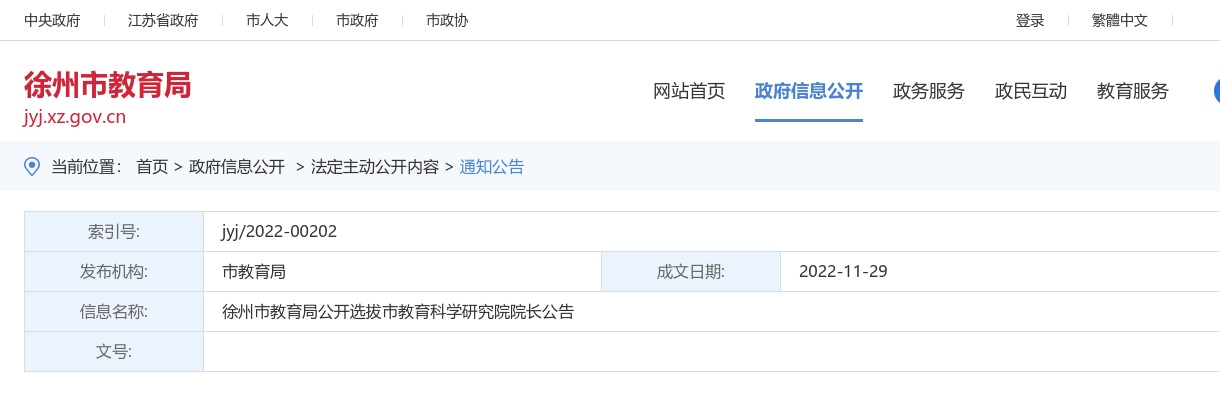Click the location pin icon in breadcrumb
The image size is (1220, 400).
pos(32,167)
